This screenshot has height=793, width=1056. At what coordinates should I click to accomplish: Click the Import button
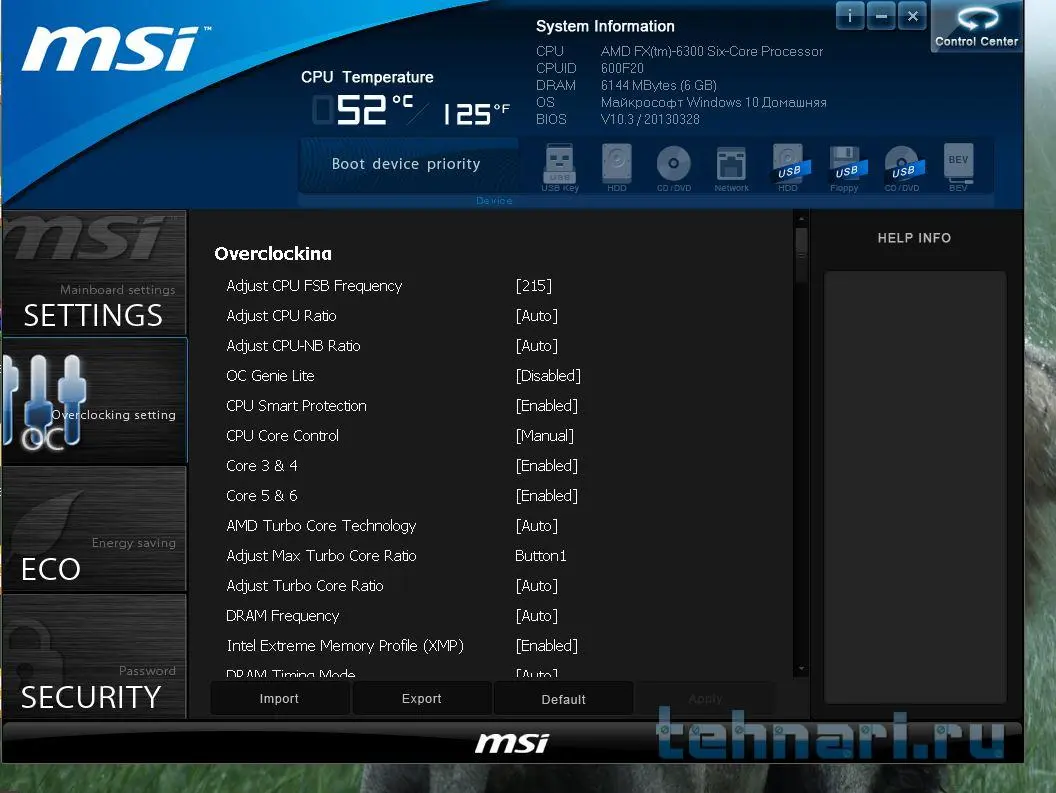(x=279, y=699)
